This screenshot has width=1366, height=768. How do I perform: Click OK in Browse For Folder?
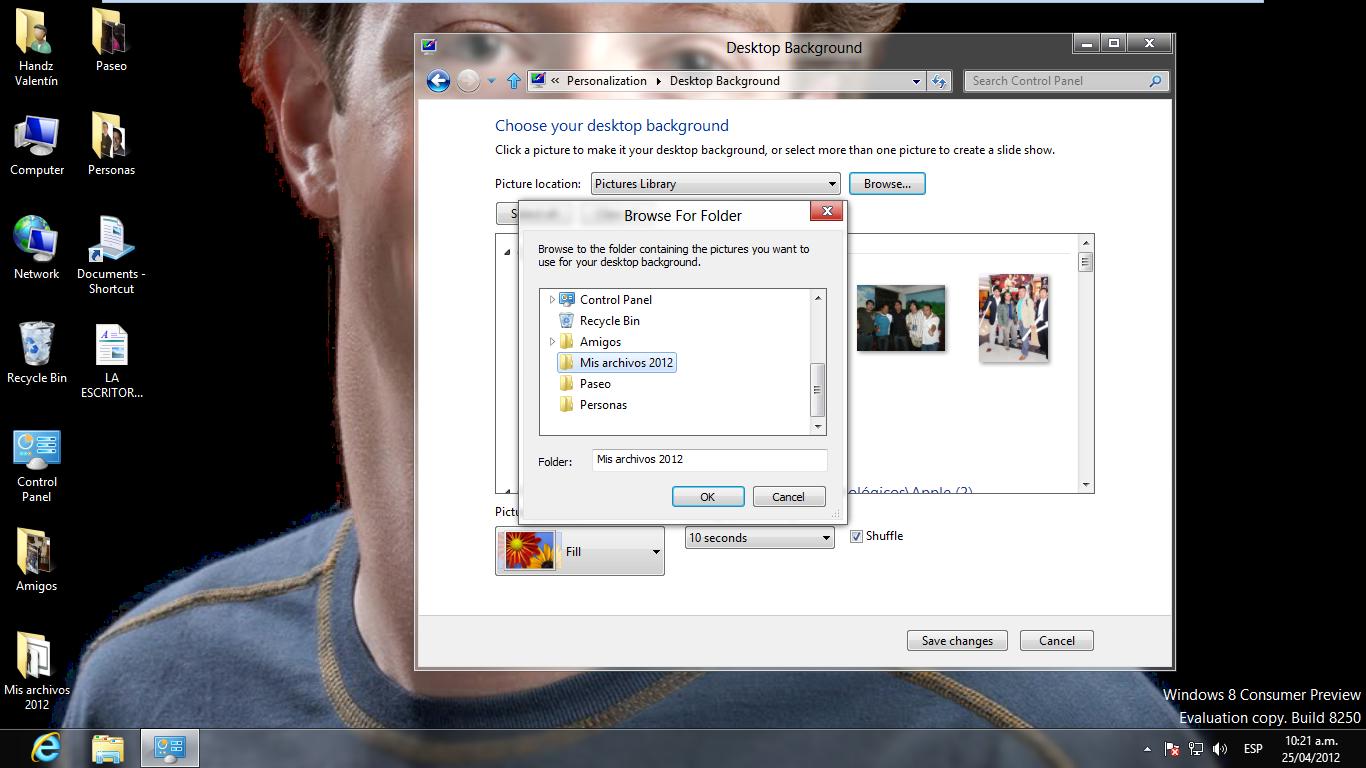(x=707, y=497)
